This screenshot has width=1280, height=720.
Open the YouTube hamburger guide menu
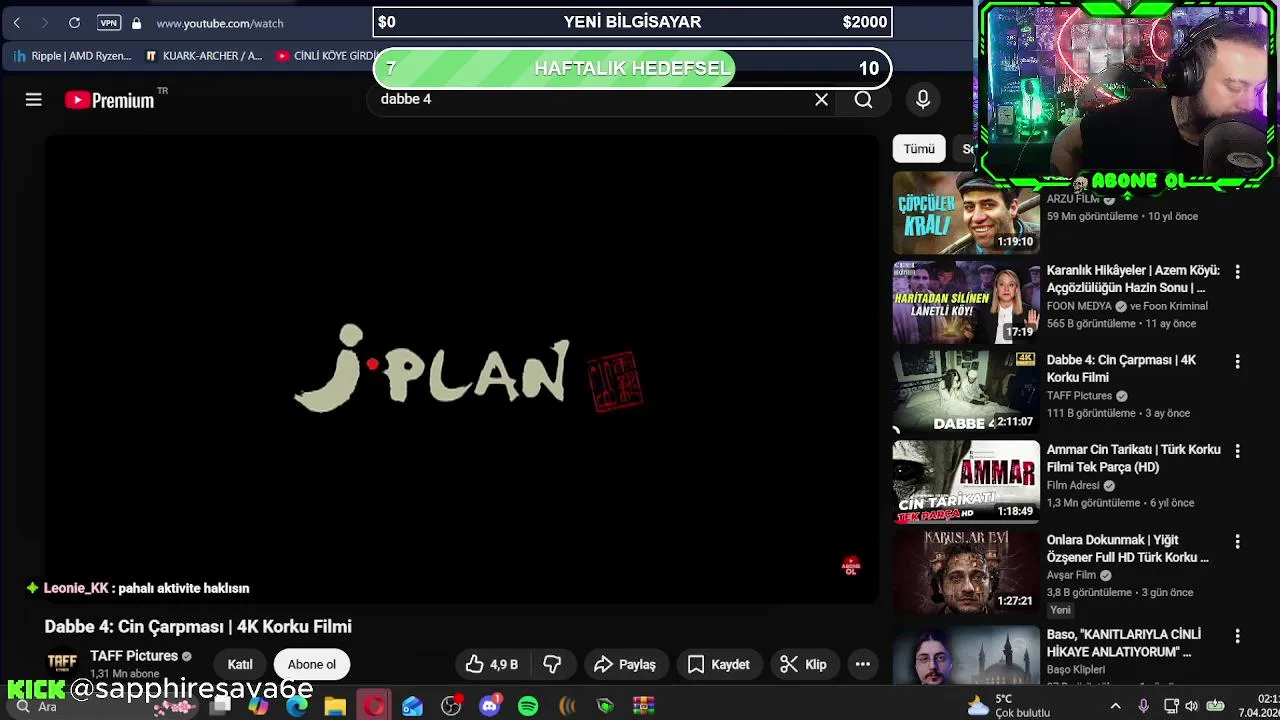(x=33, y=100)
